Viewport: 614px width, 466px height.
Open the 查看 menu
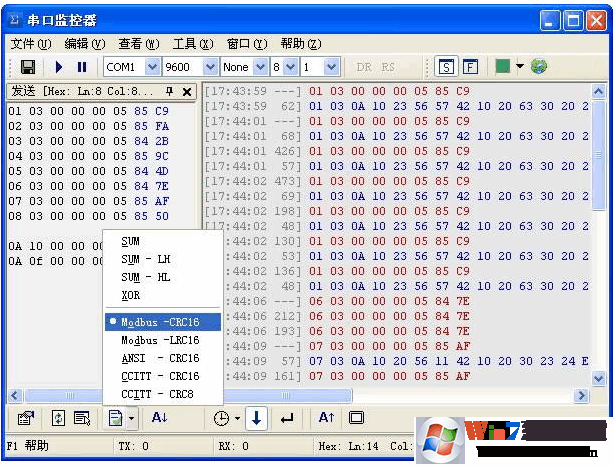click(x=139, y=43)
